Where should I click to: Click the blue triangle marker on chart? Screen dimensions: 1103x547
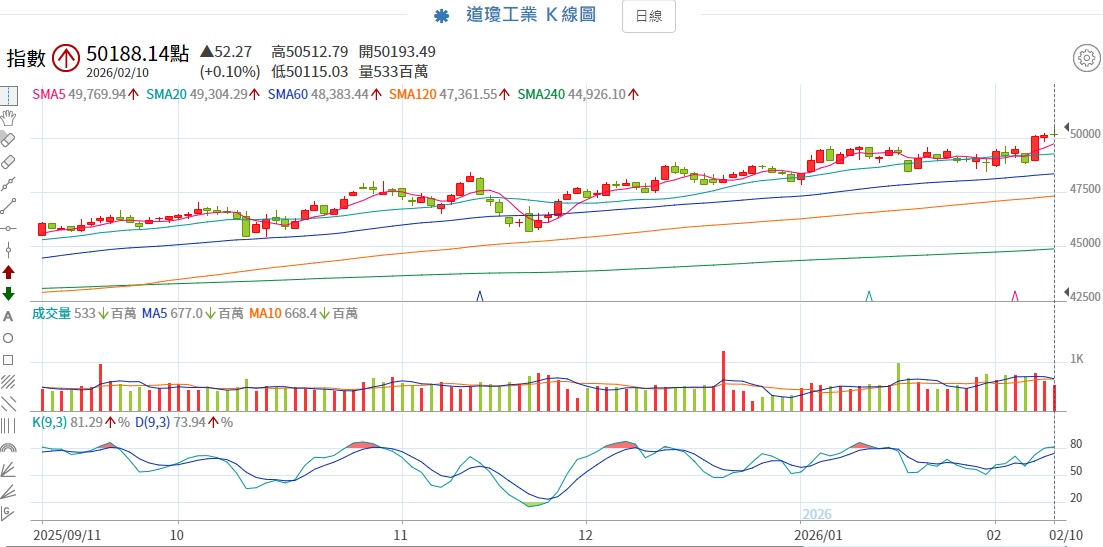pos(480,296)
